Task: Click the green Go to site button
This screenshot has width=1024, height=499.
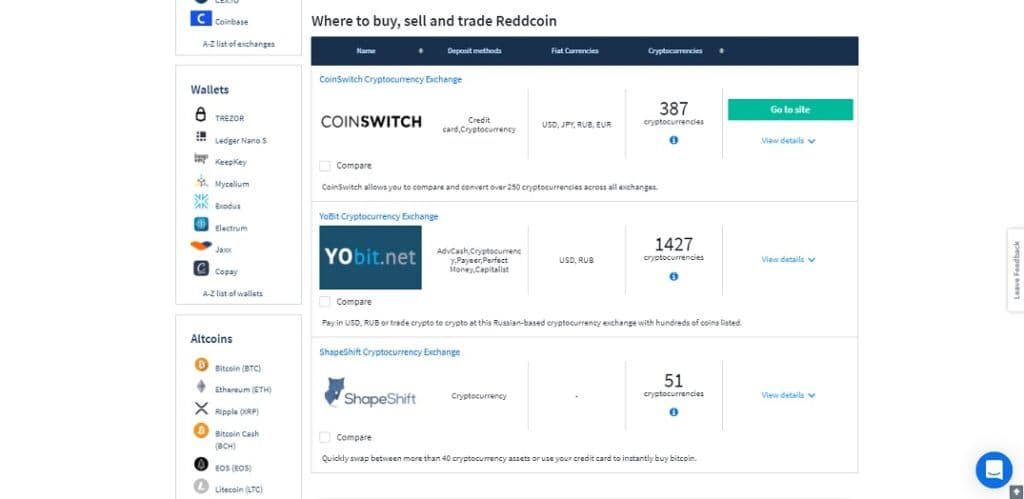Action: (x=790, y=110)
